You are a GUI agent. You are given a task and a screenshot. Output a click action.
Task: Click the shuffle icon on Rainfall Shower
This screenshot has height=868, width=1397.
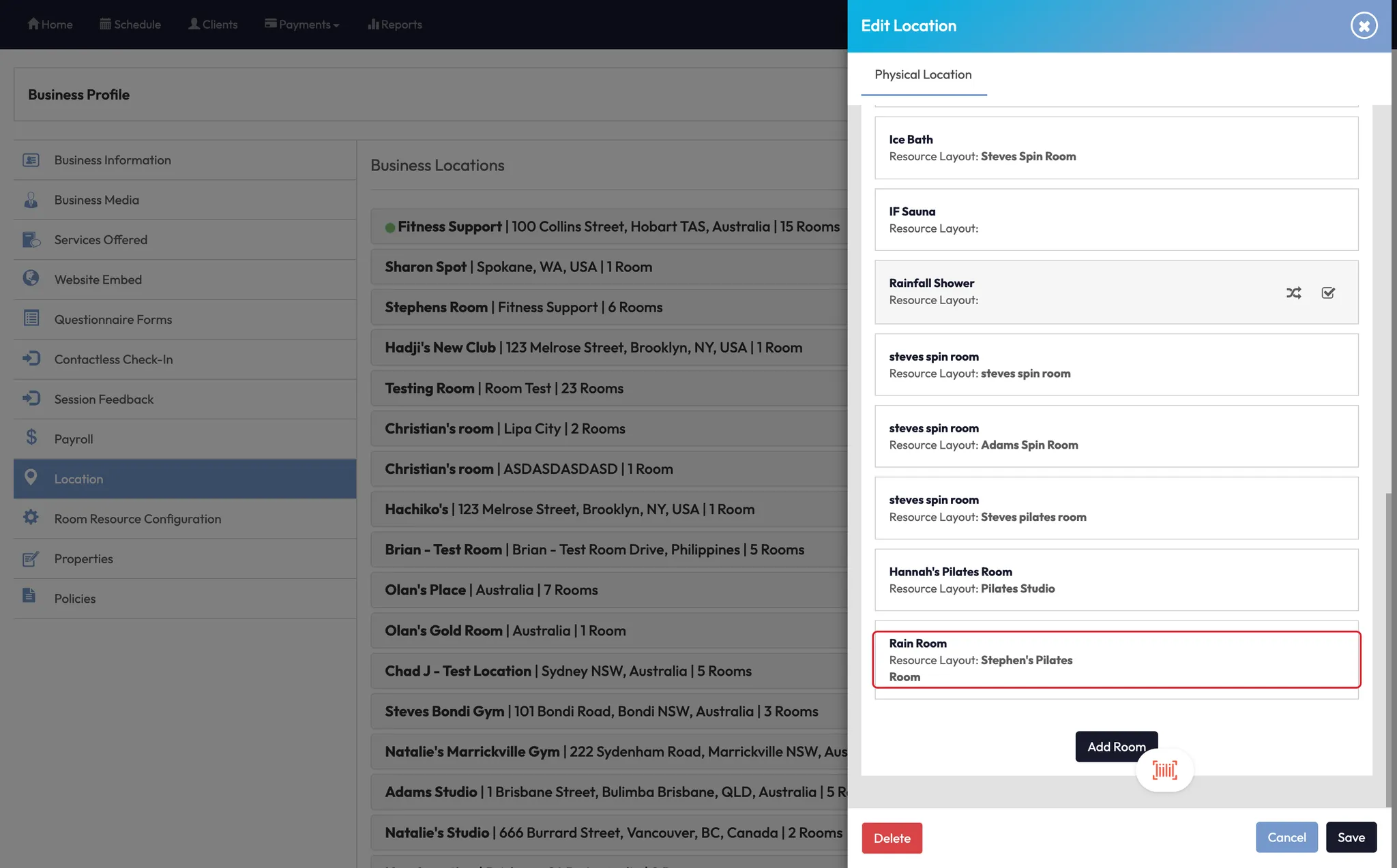pos(1293,293)
